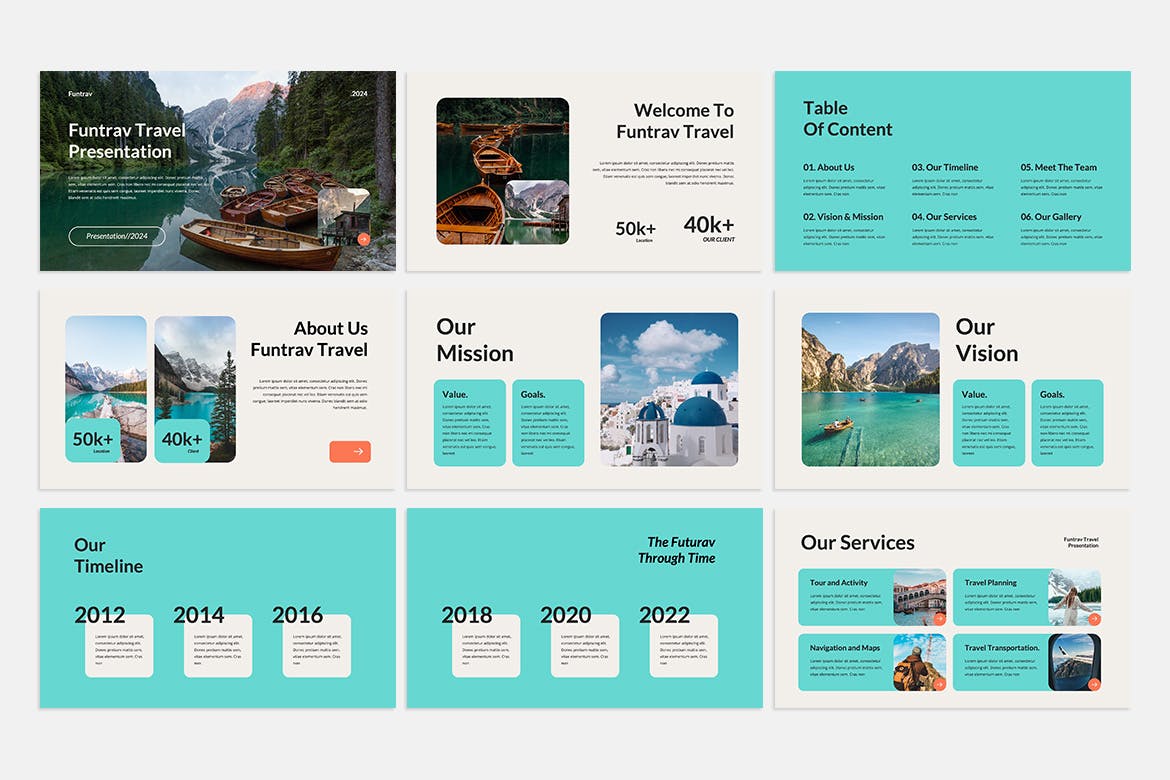The image size is (1170, 780).
Task: Click arrow icon on Travel Transportation card
Action: pos(1094,684)
